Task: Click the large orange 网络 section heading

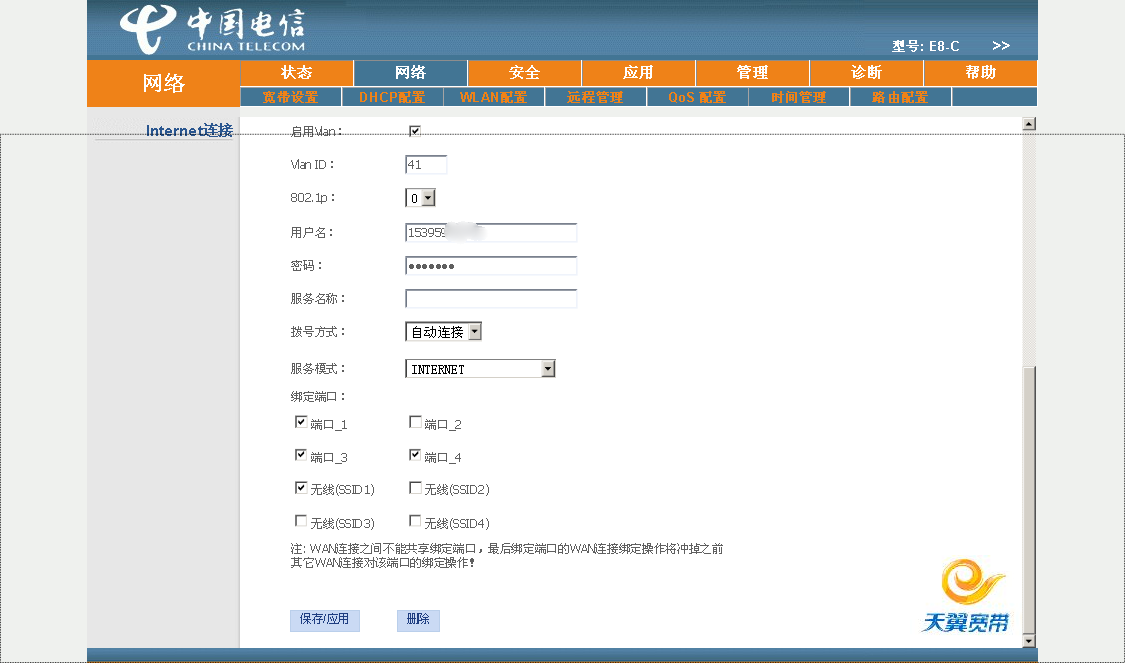Action: [x=164, y=83]
